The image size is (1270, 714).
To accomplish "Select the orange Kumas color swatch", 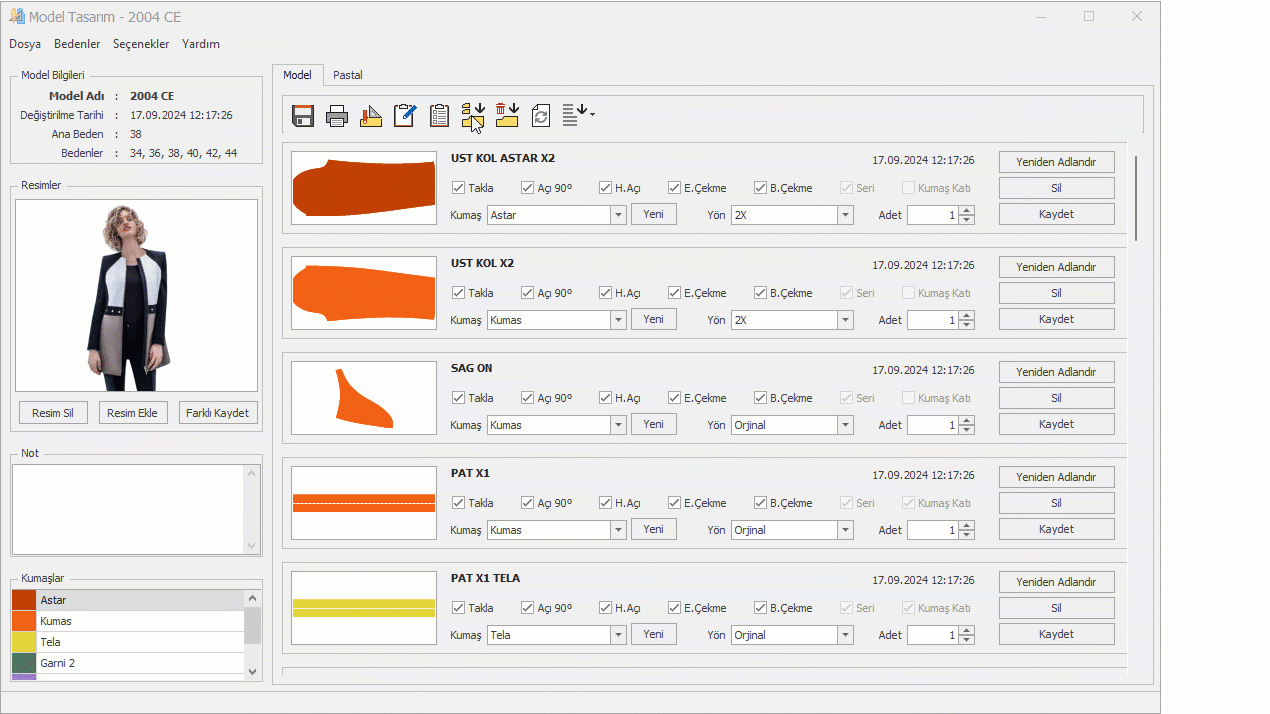I will coord(24,621).
